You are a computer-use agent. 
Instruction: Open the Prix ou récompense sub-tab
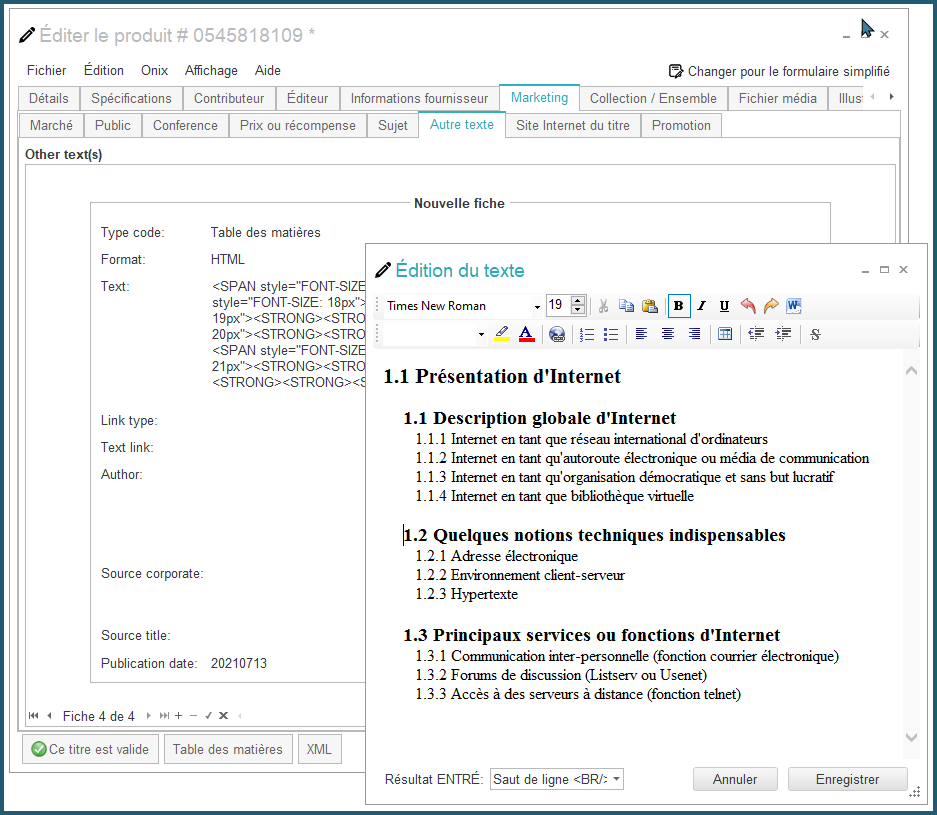[298, 125]
